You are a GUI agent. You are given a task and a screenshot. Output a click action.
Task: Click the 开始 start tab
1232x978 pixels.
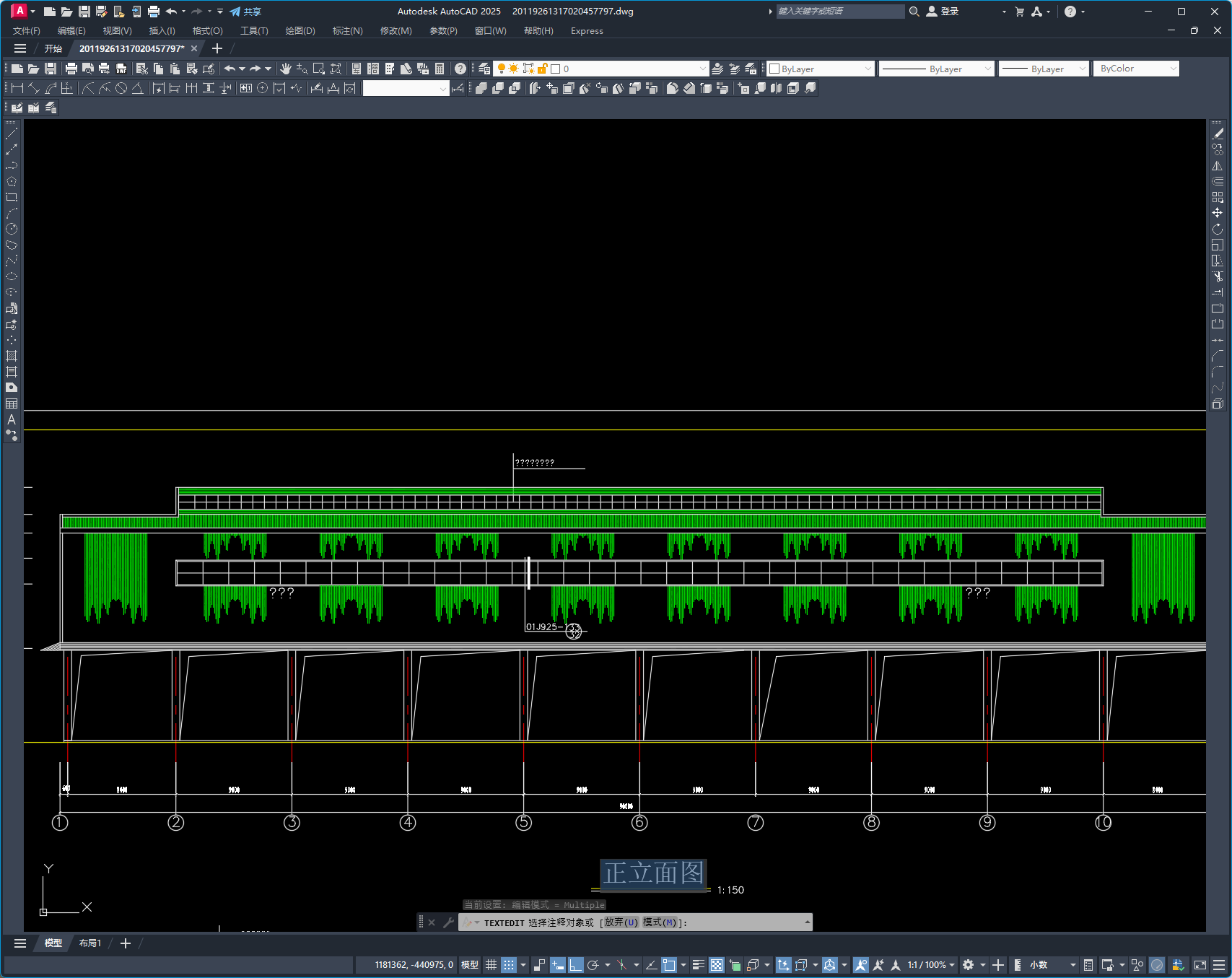[53, 48]
